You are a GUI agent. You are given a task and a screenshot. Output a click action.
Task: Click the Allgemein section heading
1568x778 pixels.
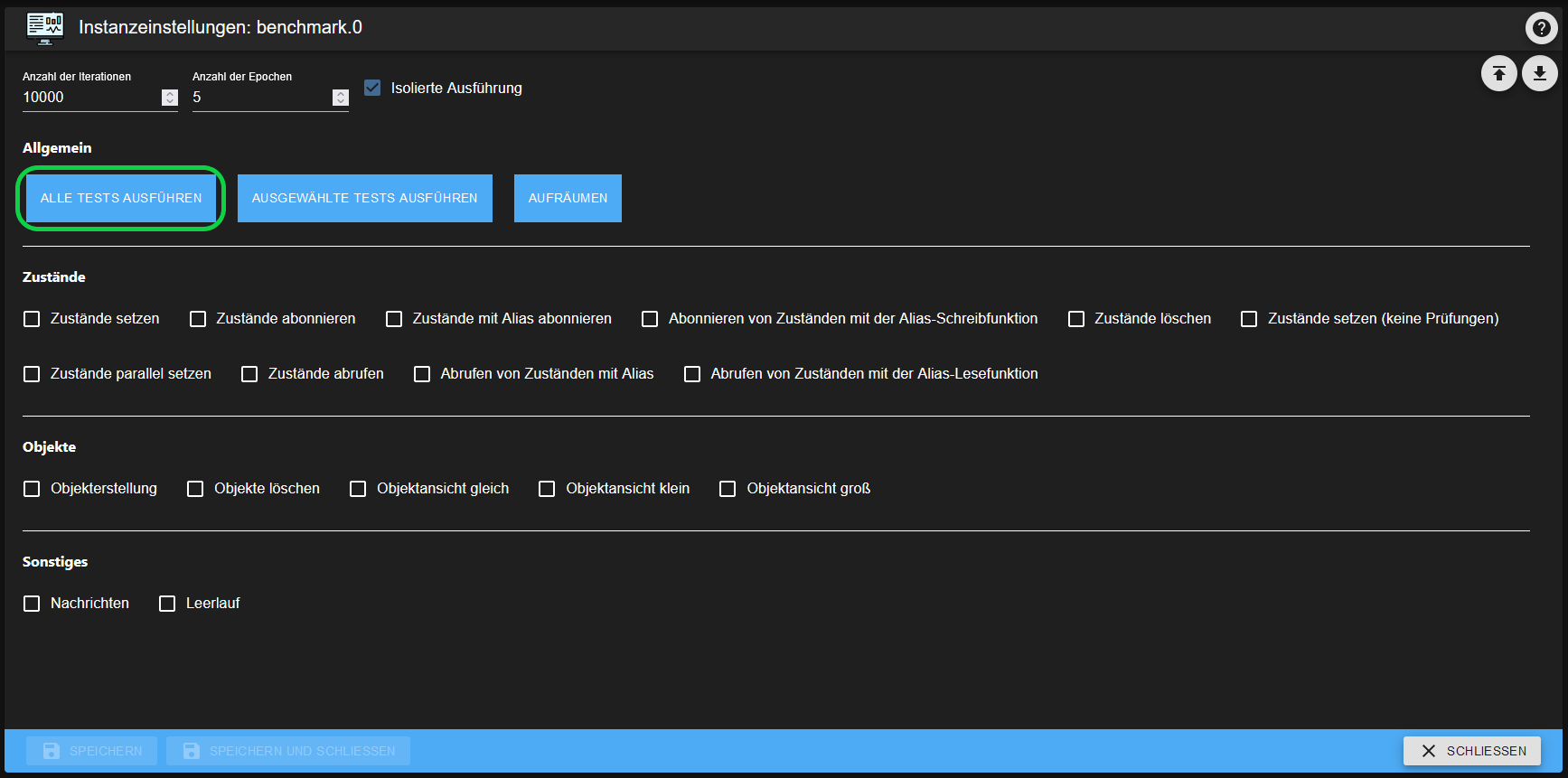57,148
